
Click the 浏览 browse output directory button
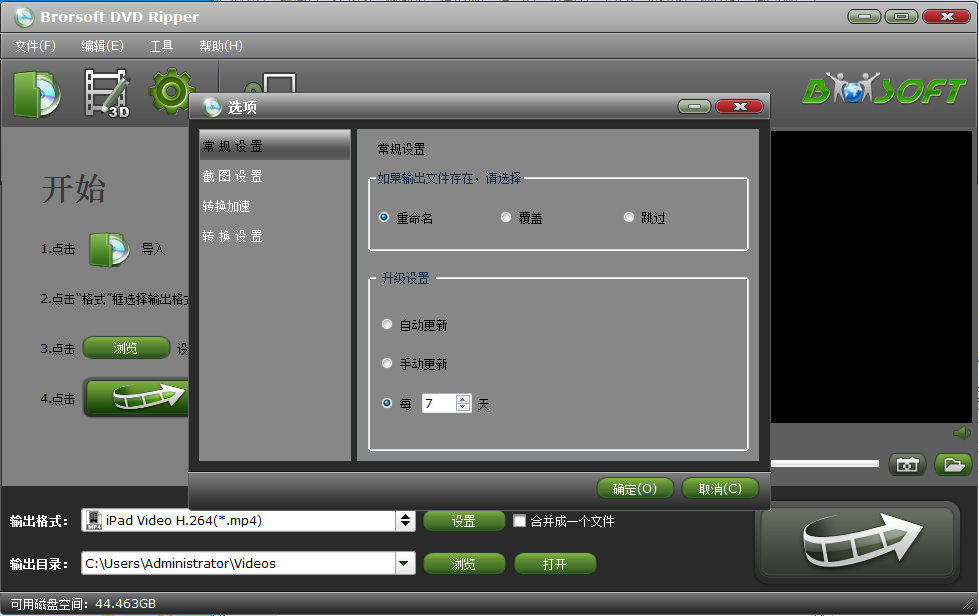coord(463,562)
